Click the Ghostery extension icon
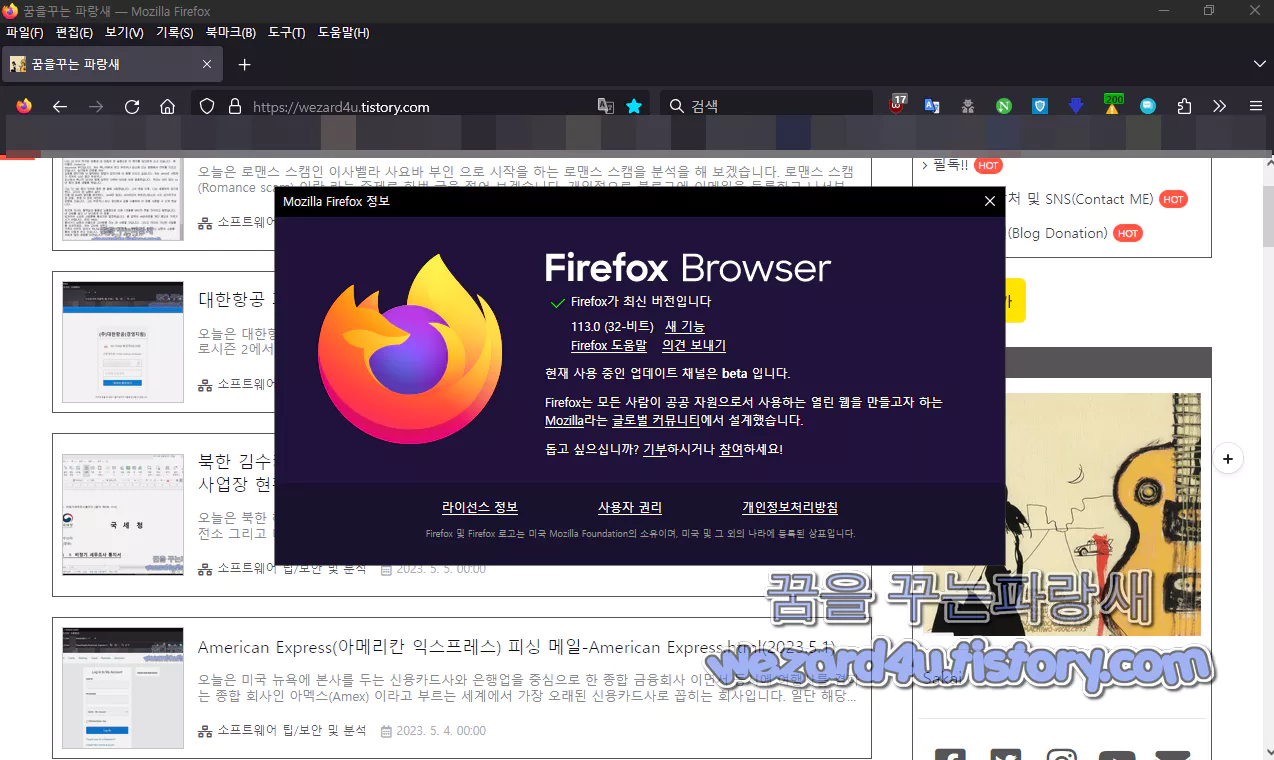 968,105
